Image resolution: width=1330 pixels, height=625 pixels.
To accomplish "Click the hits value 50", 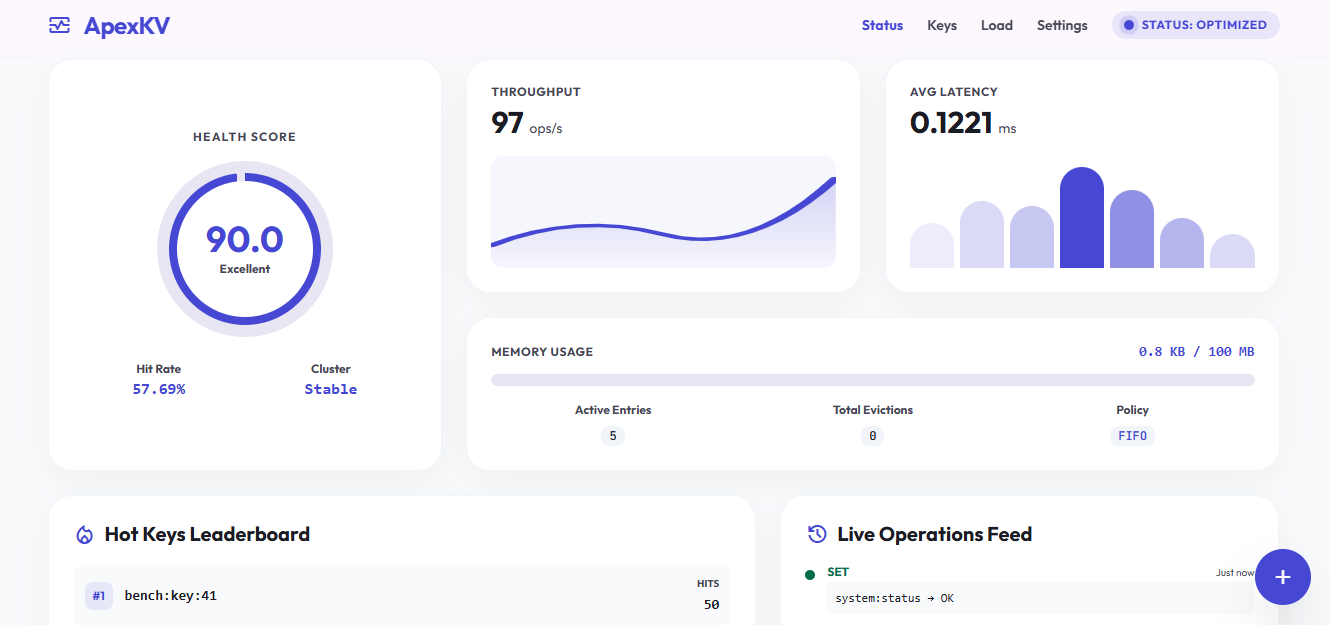I will 711,604.
